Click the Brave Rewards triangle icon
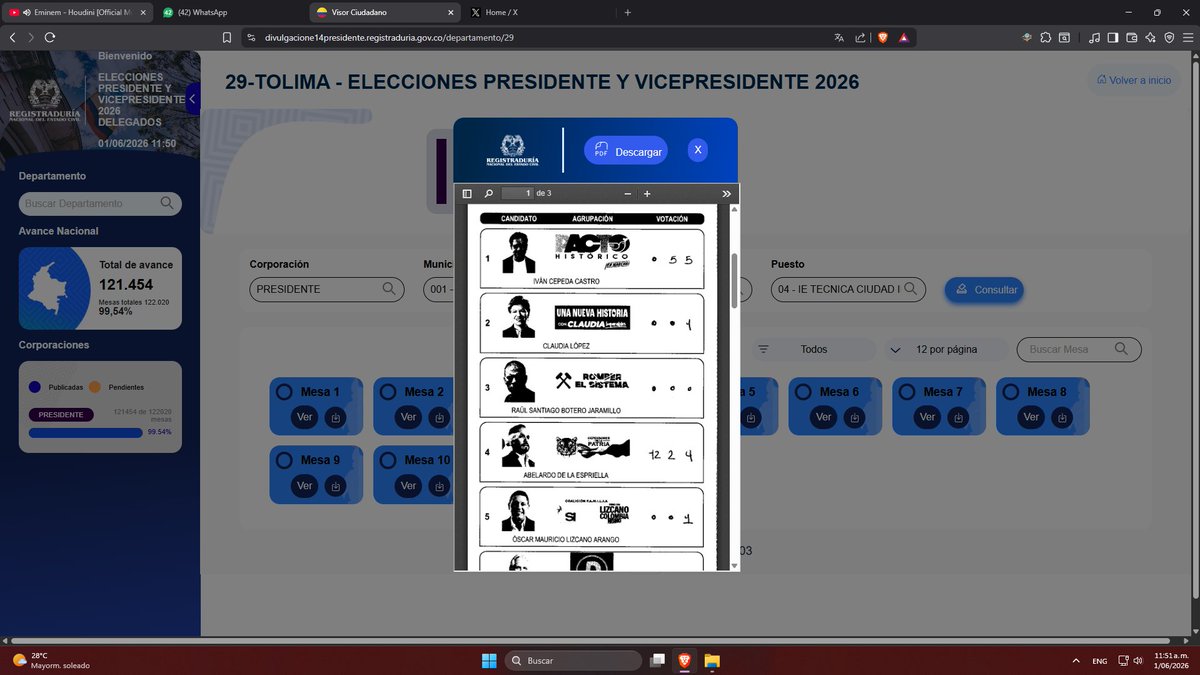 pos(904,37)
